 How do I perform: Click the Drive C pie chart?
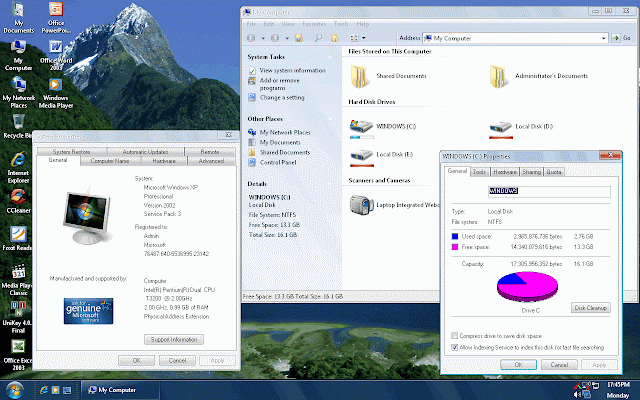(527, 287)
